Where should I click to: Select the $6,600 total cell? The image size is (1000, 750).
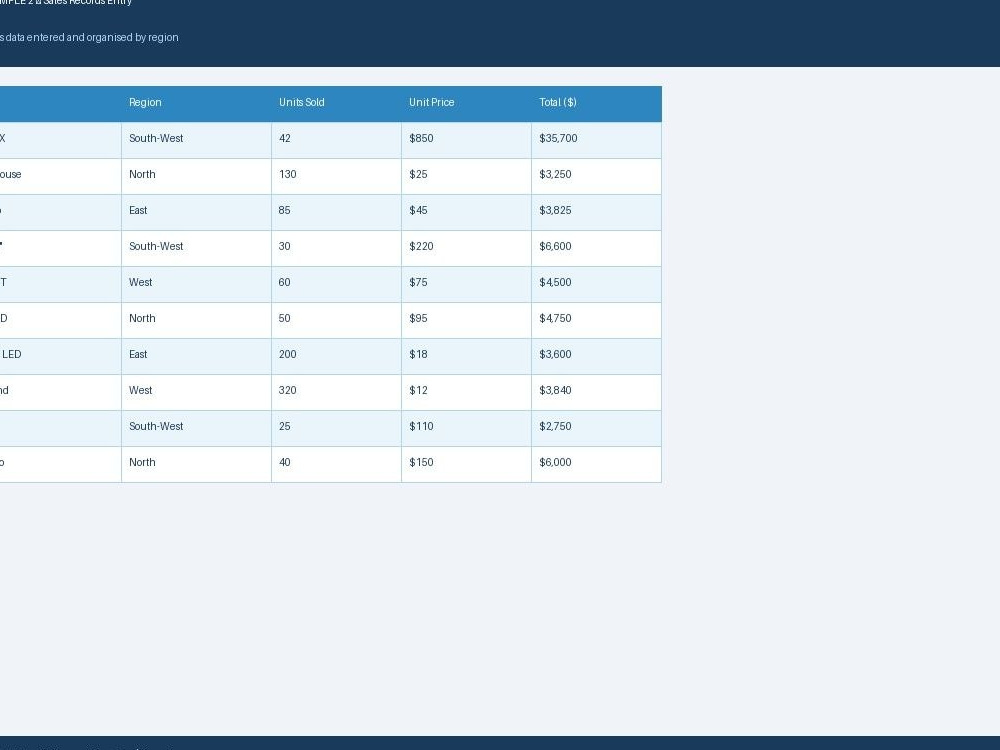[597, 248]
